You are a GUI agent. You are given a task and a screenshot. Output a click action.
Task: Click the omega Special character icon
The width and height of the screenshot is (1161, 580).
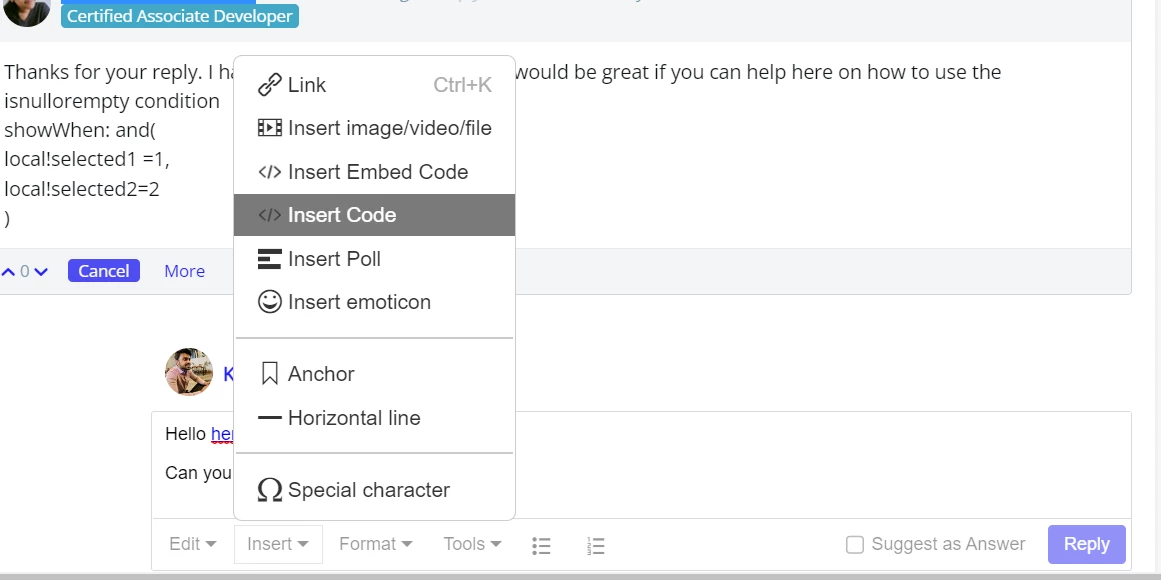click(x=270, y=490)
